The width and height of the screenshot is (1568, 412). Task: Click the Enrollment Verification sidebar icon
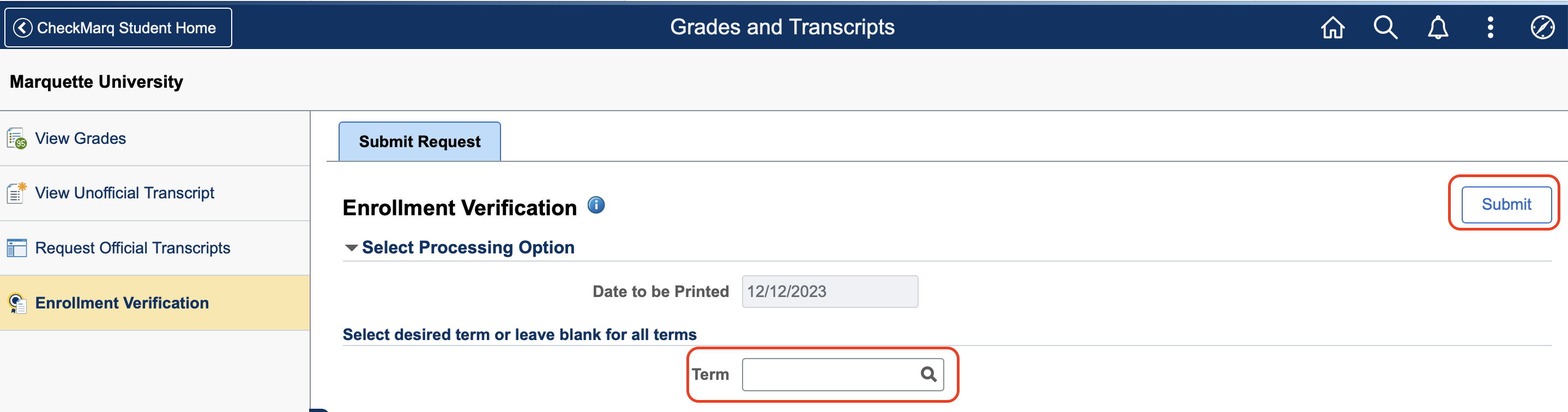[16, 303]
